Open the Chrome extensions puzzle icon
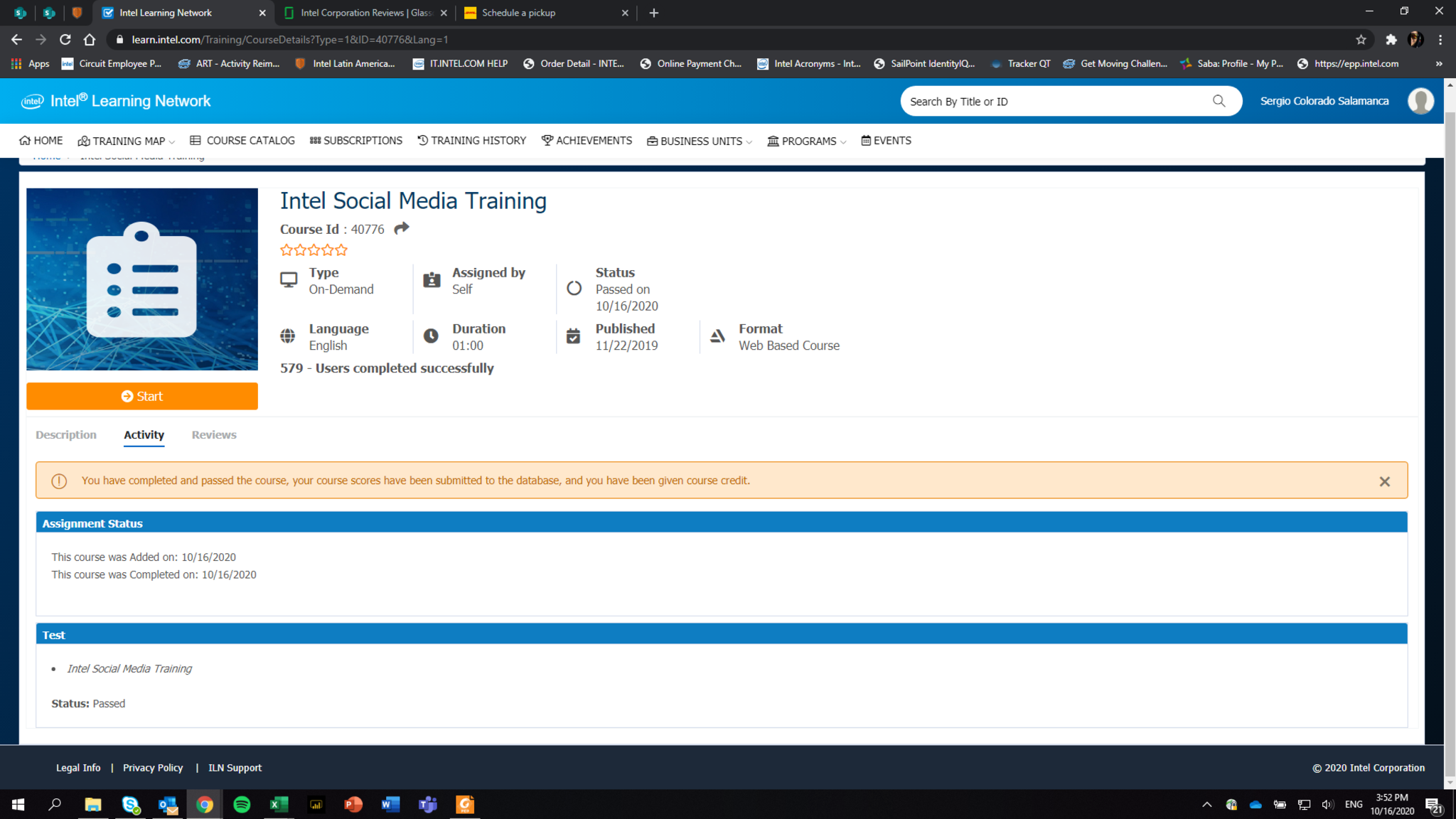The height and width of the screenshot is (819, 1456). click(x=1391, y=40)
